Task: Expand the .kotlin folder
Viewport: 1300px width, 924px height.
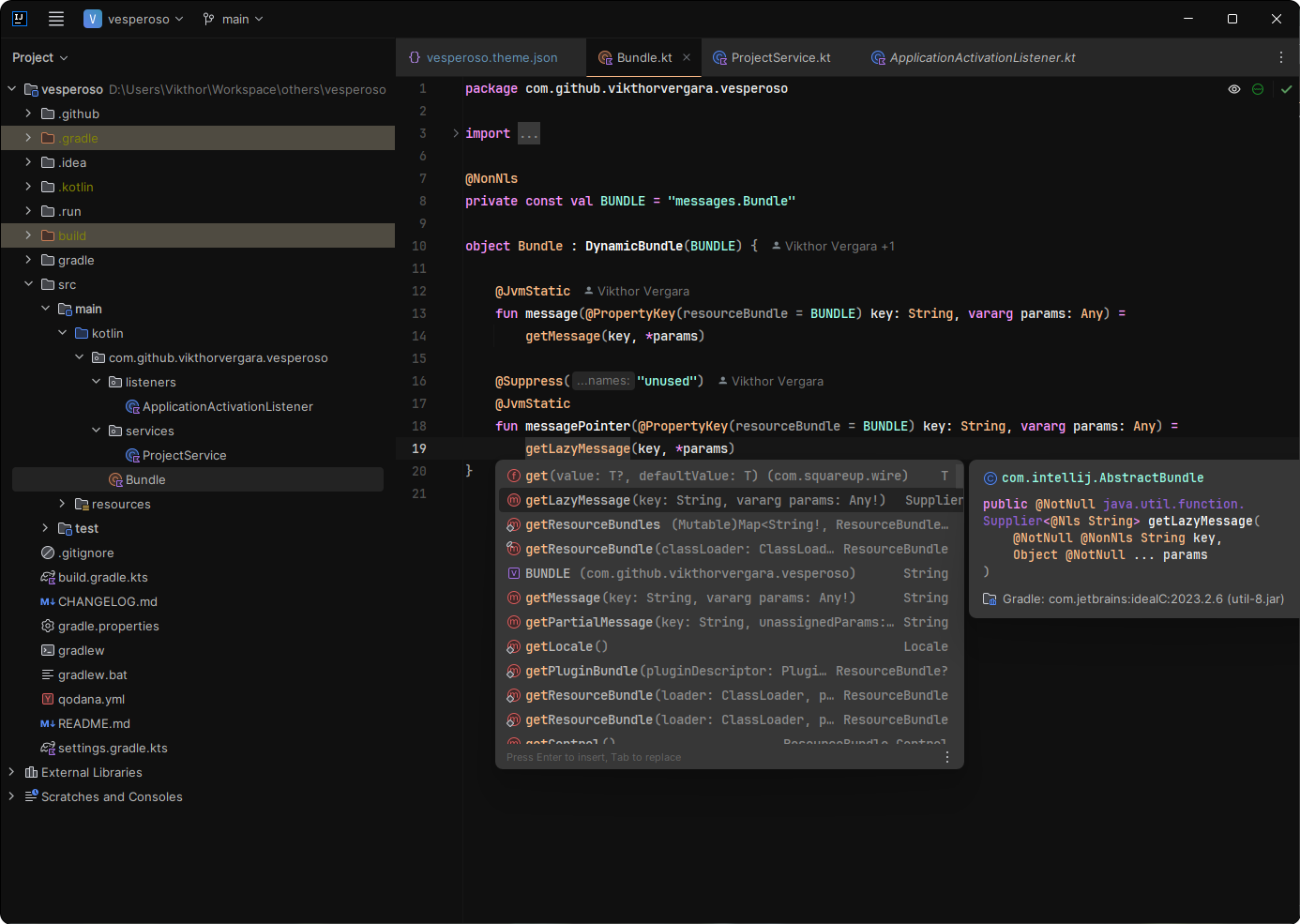Action: [28, 187]
